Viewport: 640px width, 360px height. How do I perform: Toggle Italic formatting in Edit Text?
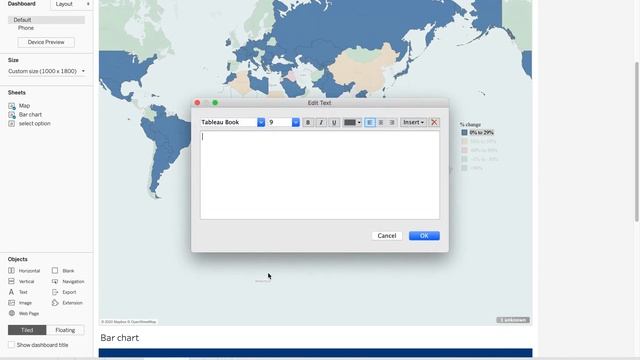click(x=321, y=122)
